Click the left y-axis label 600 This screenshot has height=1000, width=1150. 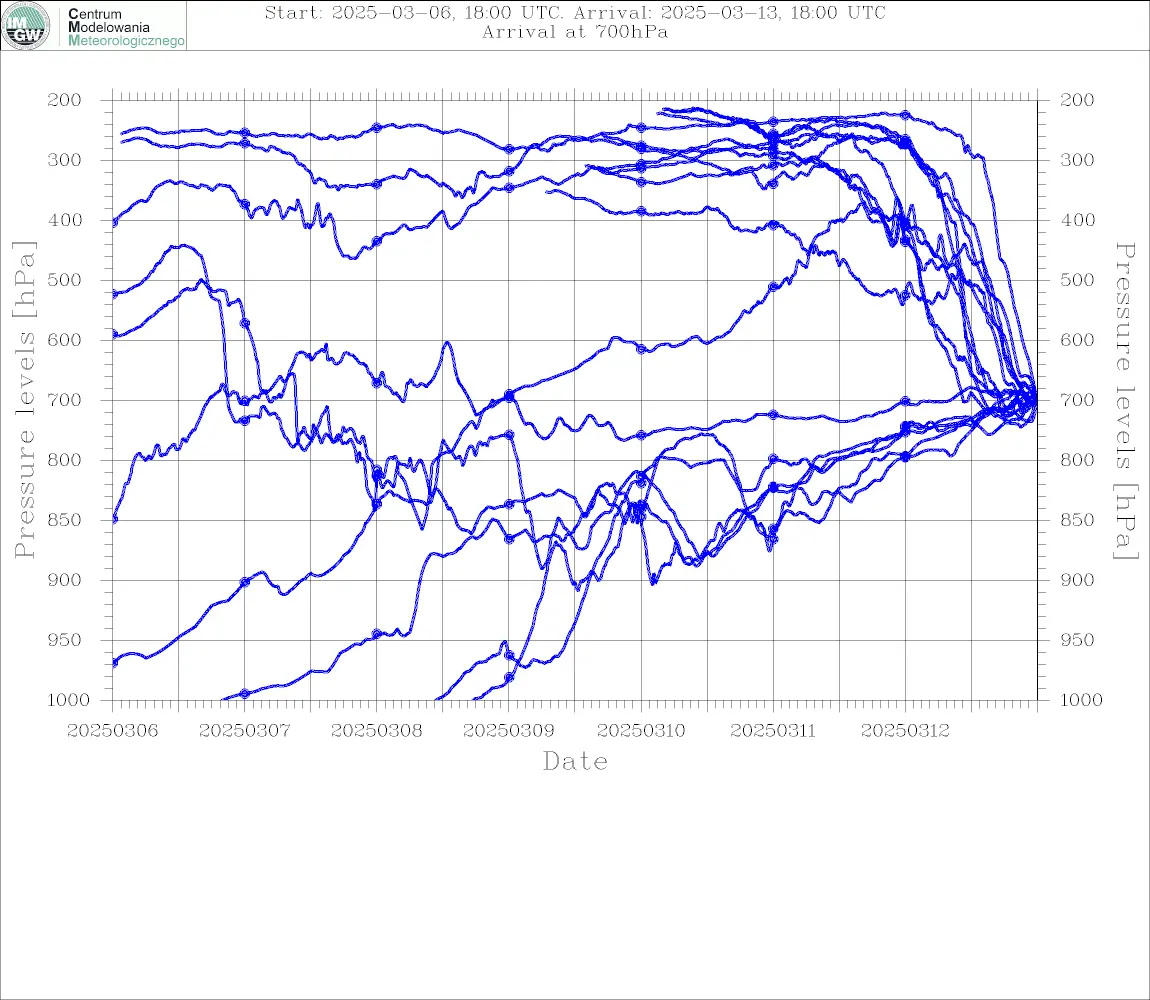click(x=65, y=340)
